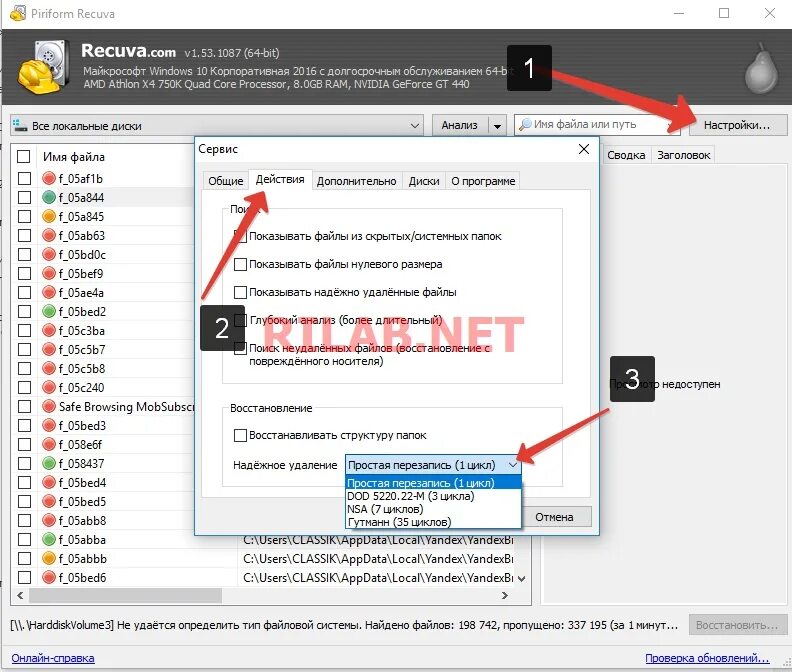Click the red status icon of f_05bef9
Image resolution: width=792 pixels, height=672 pixels.
(x=48, y=273)
